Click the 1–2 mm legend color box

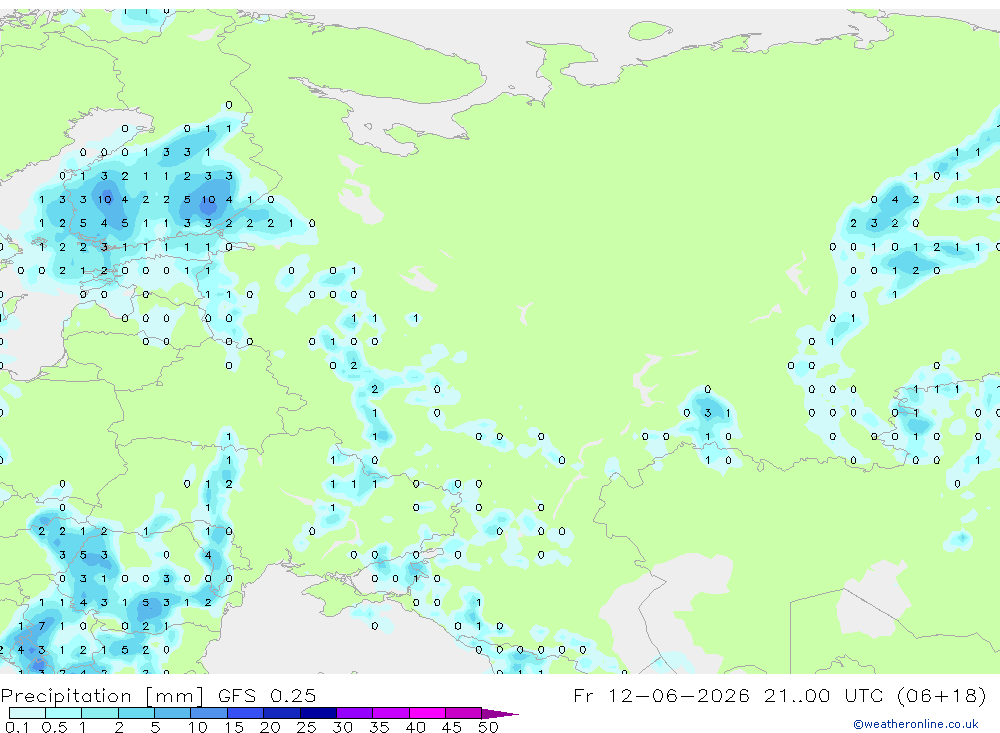pos(100,713)
